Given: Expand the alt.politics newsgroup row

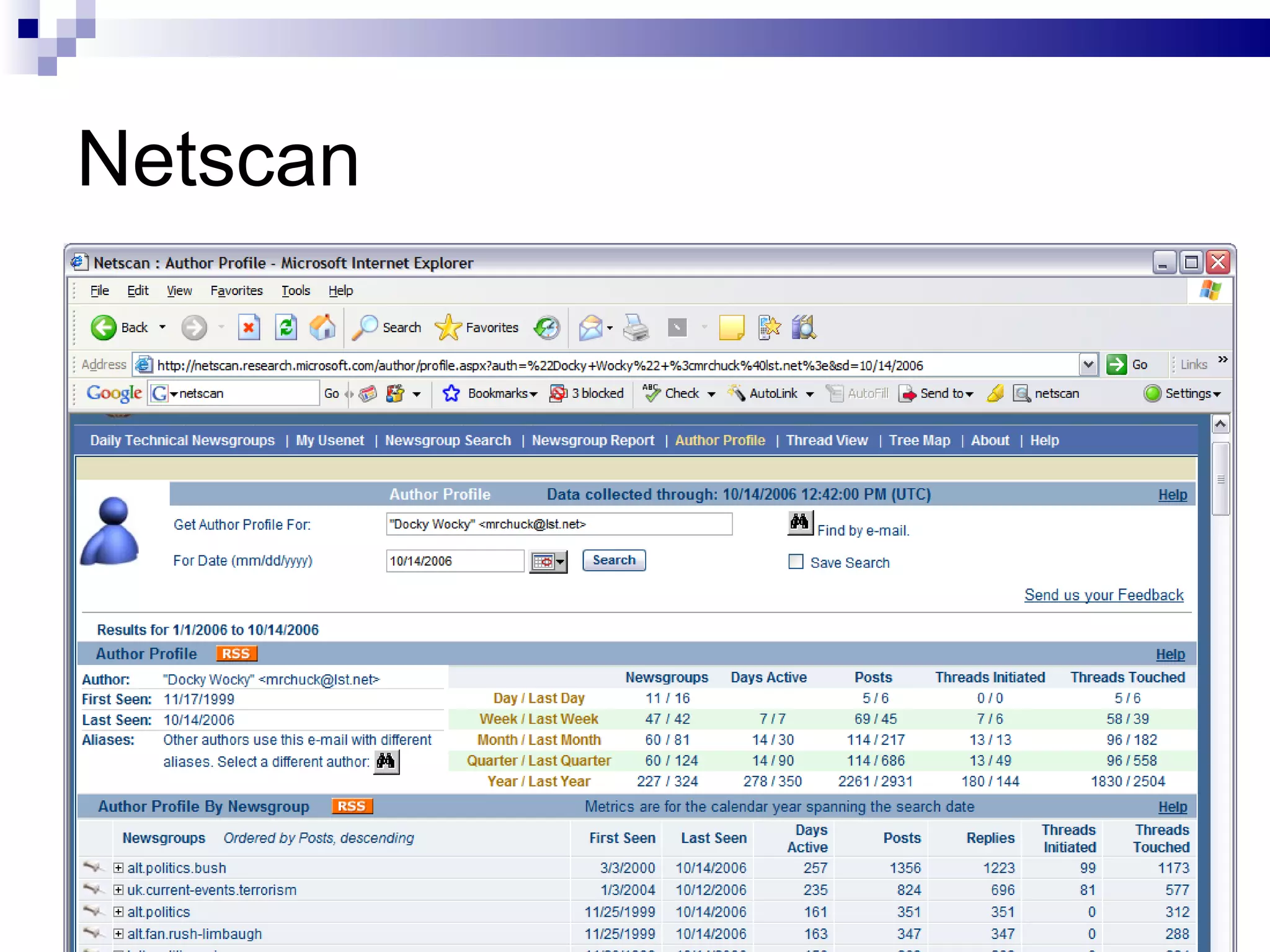Looking at the screenshot, I should (x=118, y=912).
